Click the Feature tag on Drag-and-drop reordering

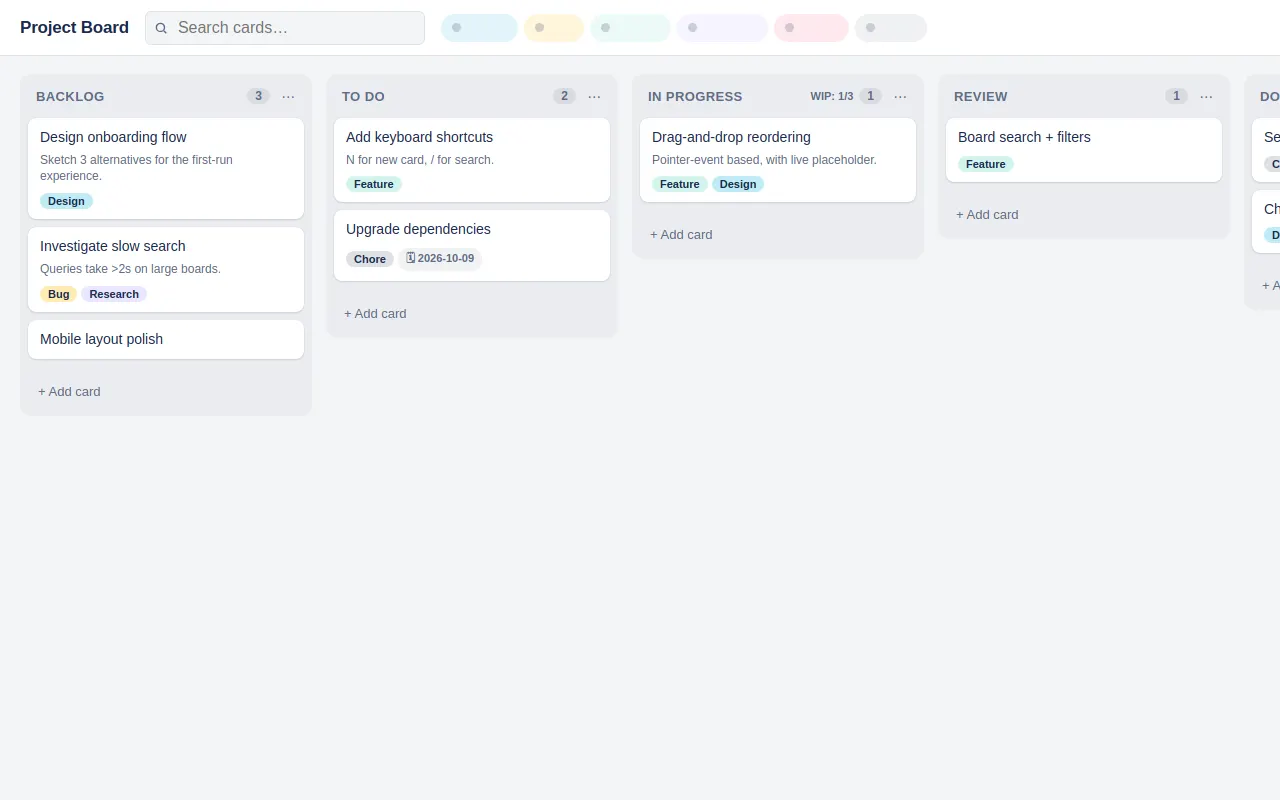point(680,184)
